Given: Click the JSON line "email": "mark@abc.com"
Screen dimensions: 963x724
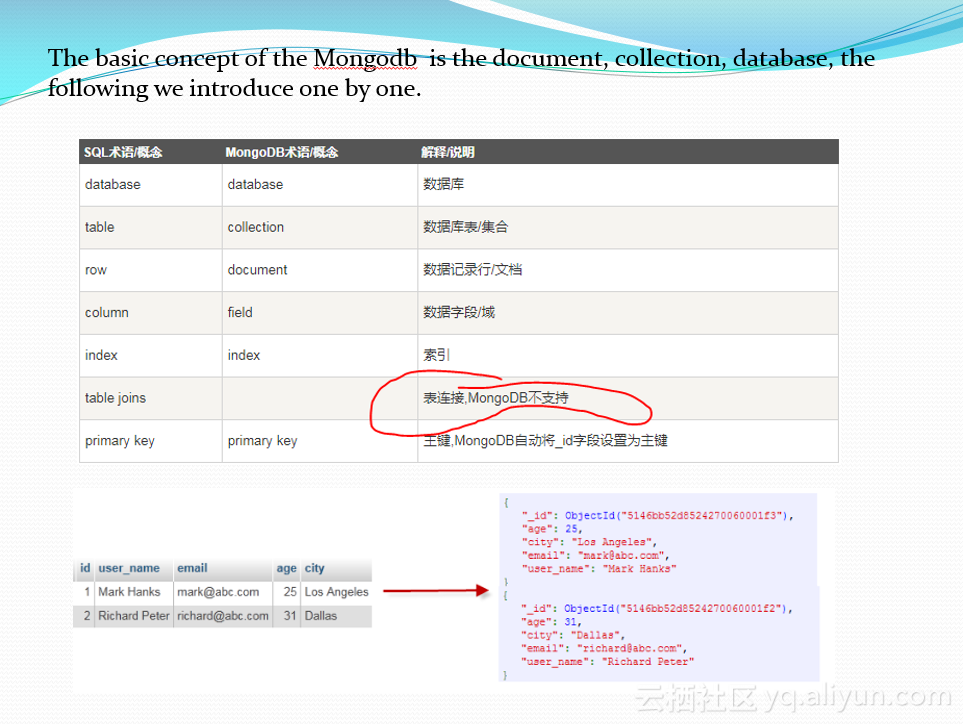Looking at the screenshot, I should (595, 556).
